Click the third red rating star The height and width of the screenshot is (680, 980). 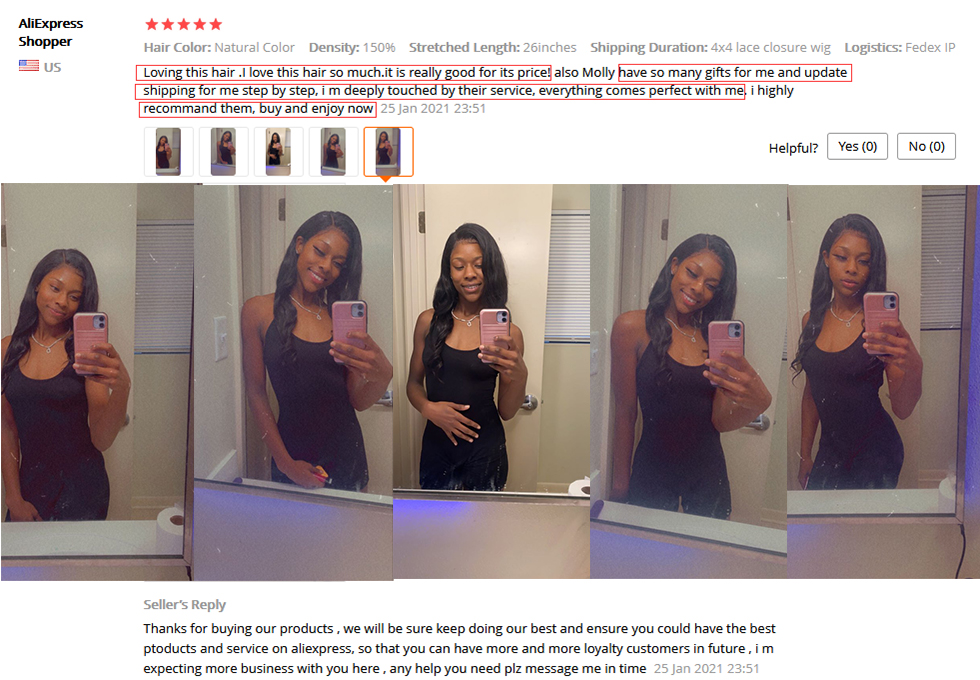(x=184, y=24)
